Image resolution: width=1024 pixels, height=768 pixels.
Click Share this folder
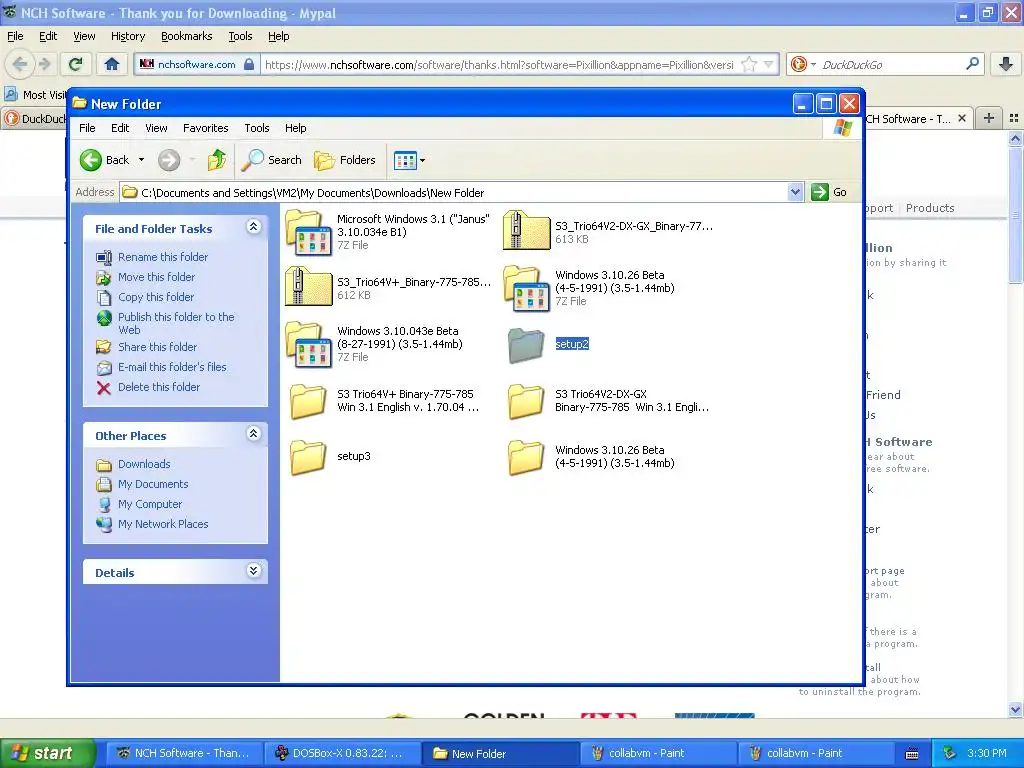pos(157,347)
